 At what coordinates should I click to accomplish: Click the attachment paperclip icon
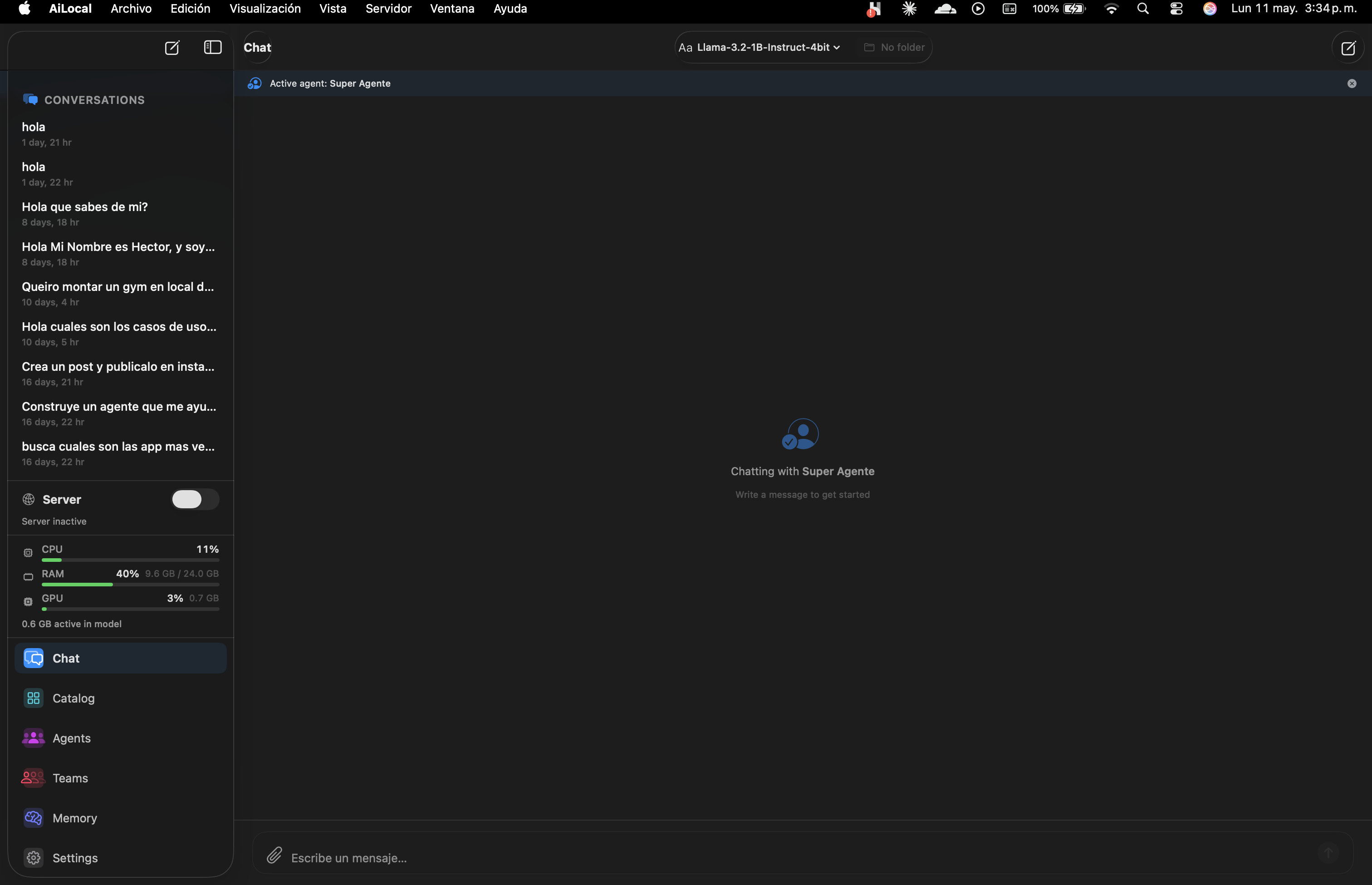[x=274, y=855]
